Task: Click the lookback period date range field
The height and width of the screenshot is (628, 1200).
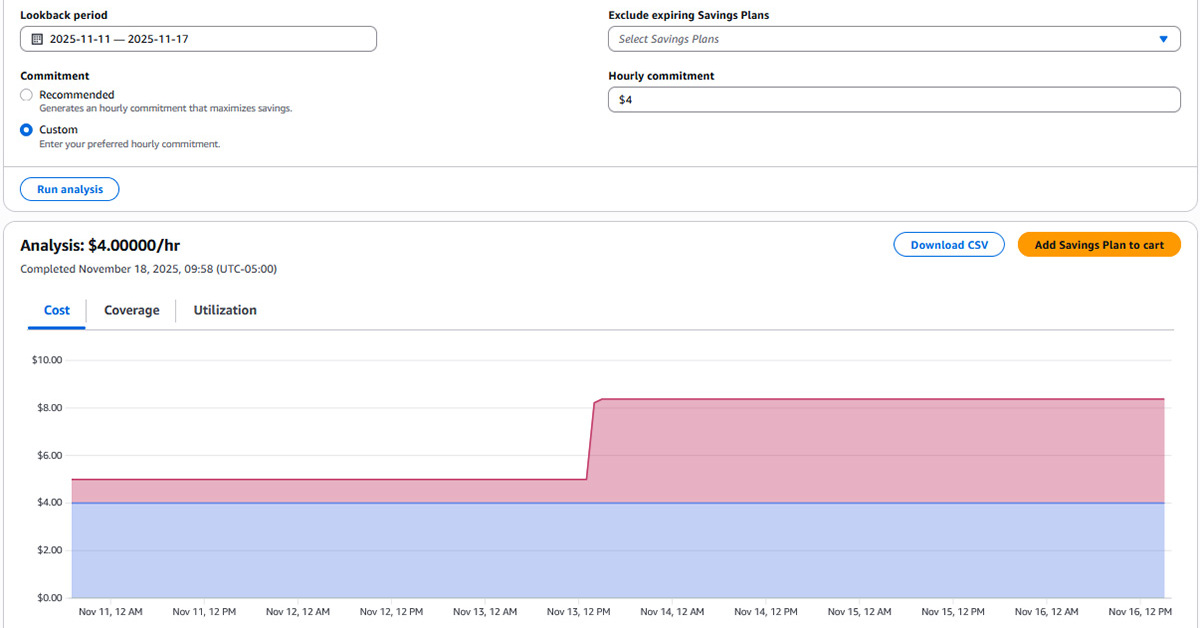Action: pos(198,38)
